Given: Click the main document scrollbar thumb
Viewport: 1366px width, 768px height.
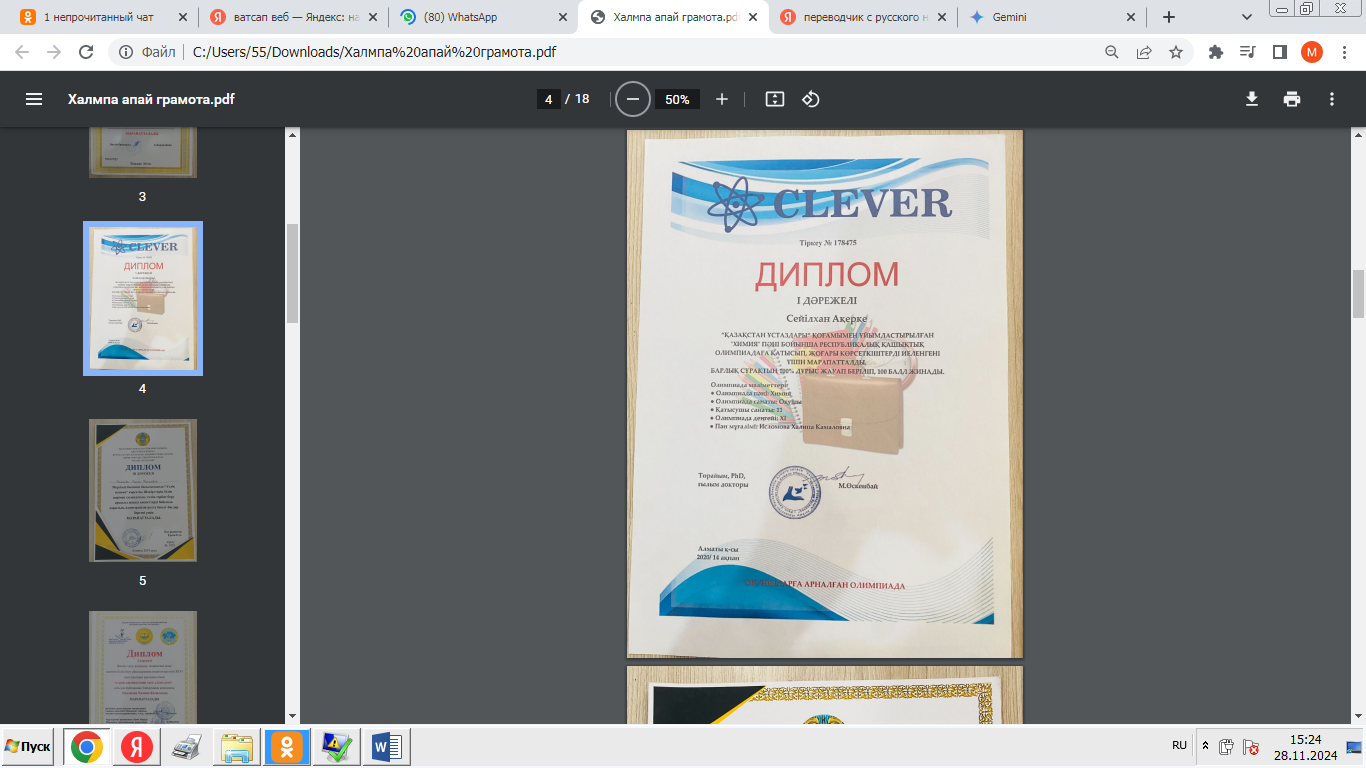Looking at the screenshot, I should 1359,294.
